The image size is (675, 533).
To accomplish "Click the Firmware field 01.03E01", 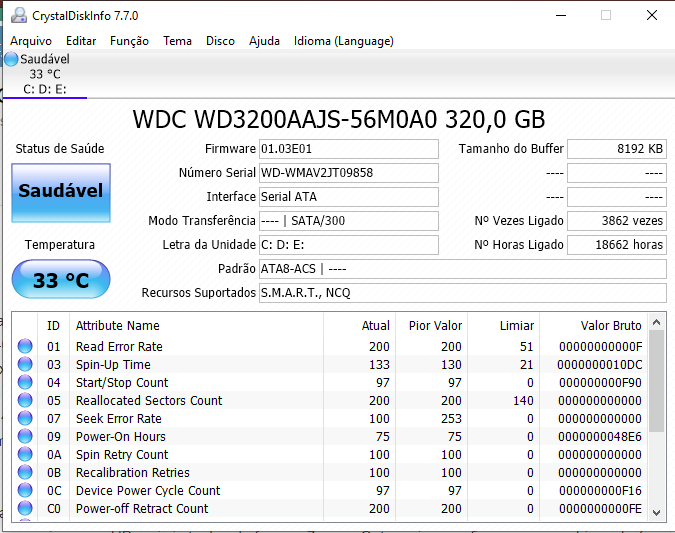I will pos(349,149).
